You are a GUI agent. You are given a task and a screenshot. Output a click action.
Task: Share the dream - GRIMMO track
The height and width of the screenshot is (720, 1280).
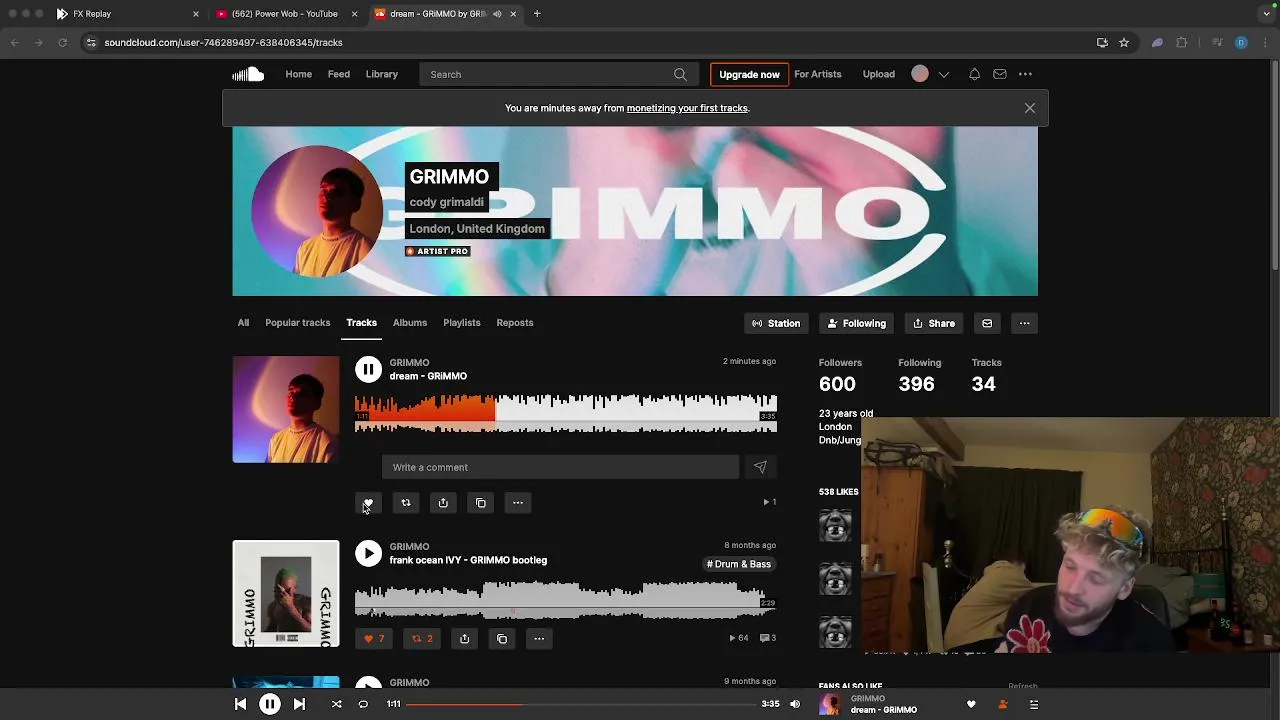(x=443, y=503)
